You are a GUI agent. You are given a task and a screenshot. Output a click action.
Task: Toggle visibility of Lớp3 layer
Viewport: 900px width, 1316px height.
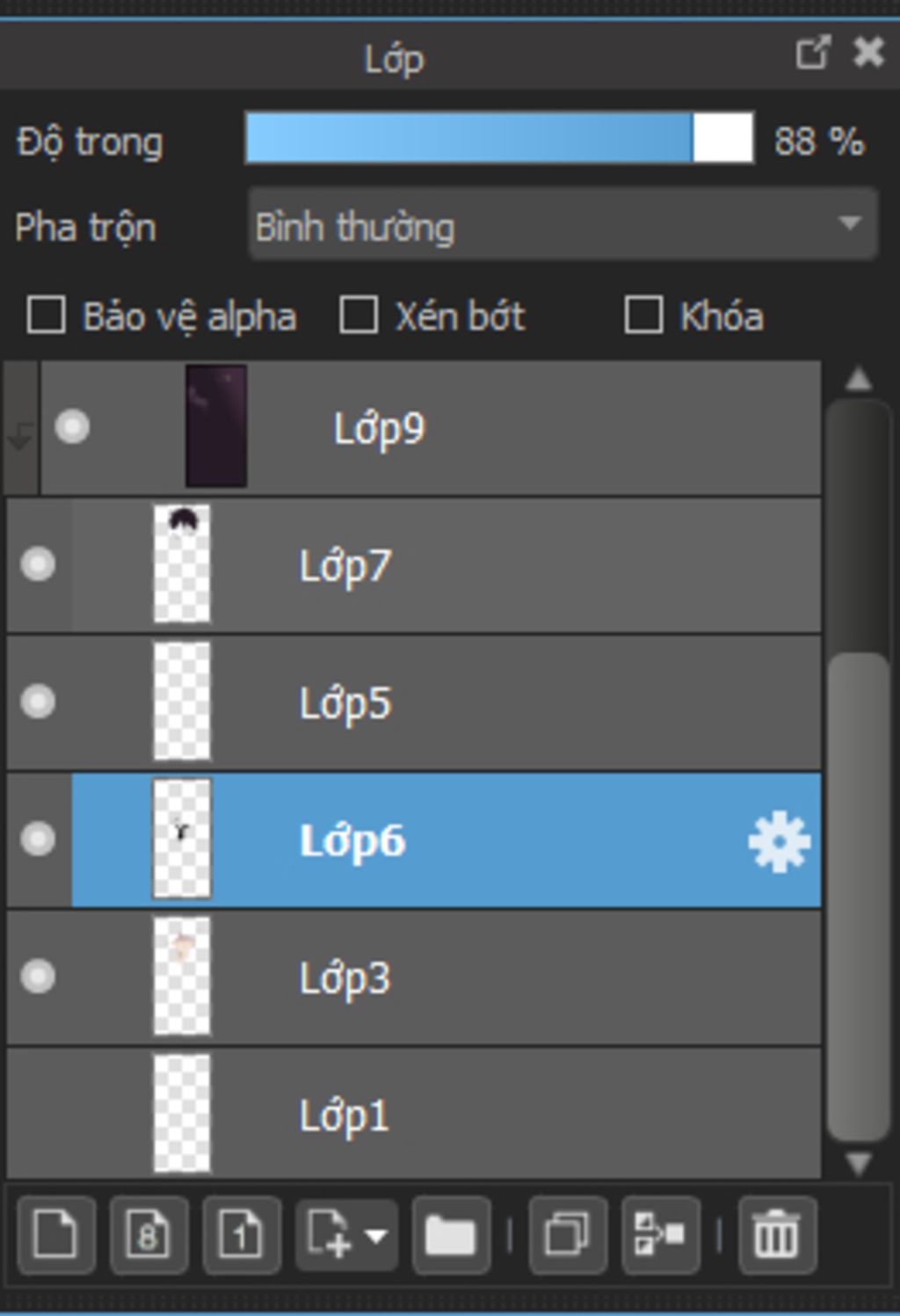point(38,976)
